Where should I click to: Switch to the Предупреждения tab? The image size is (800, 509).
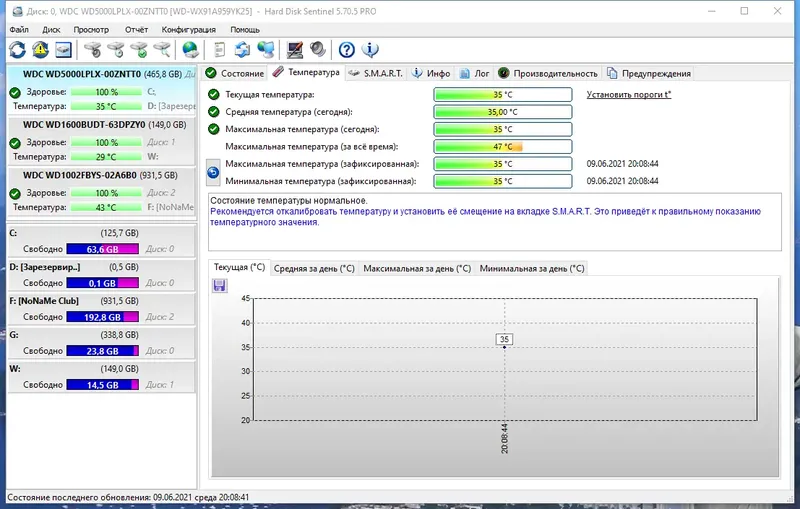coord(649,73)
